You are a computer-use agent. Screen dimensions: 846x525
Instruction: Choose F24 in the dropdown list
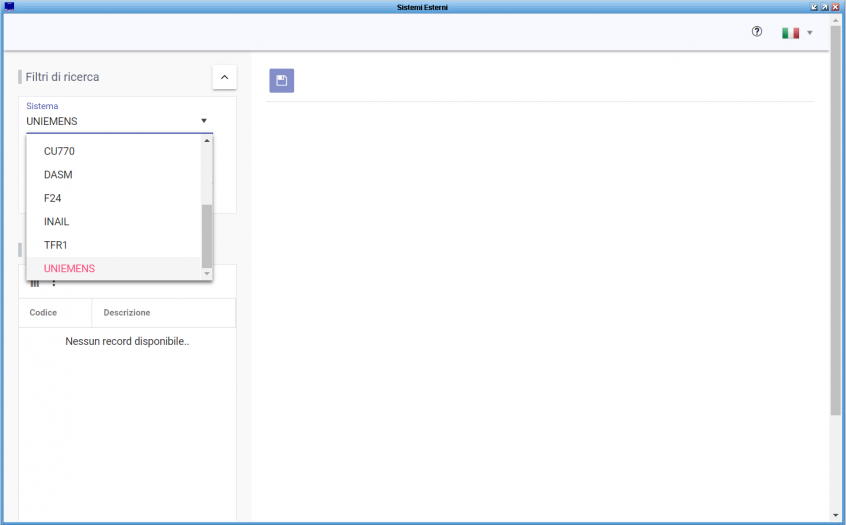(x=114, y=198)
